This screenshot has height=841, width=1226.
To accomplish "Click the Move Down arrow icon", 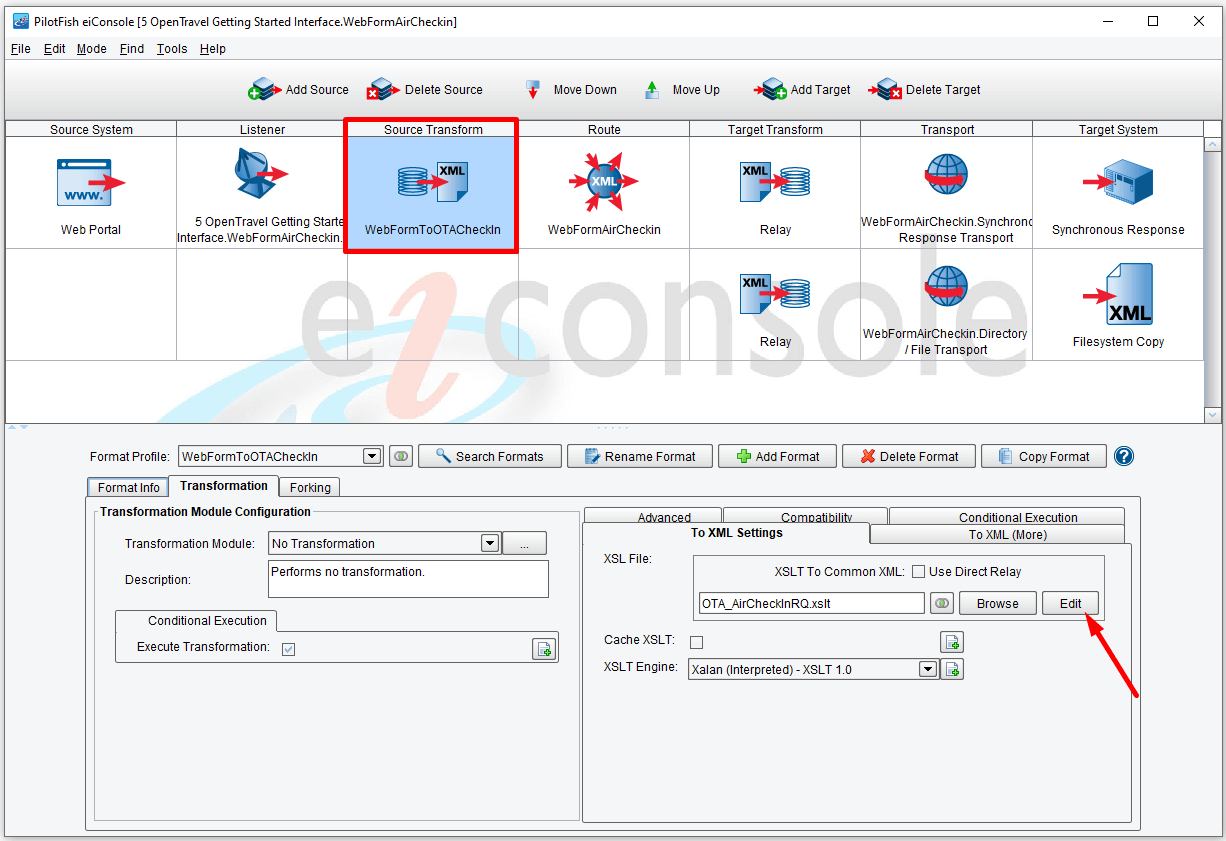I will click(x=533, y=90).
